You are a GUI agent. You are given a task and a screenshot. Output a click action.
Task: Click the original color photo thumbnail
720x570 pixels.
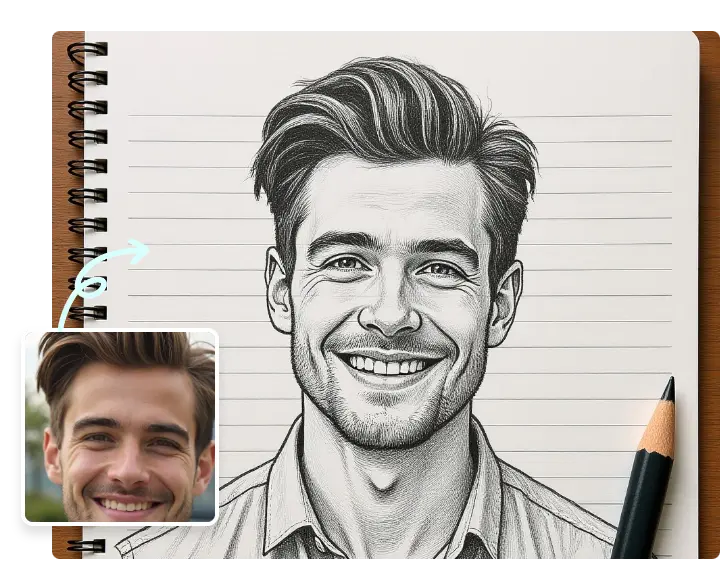click(119, 427)
